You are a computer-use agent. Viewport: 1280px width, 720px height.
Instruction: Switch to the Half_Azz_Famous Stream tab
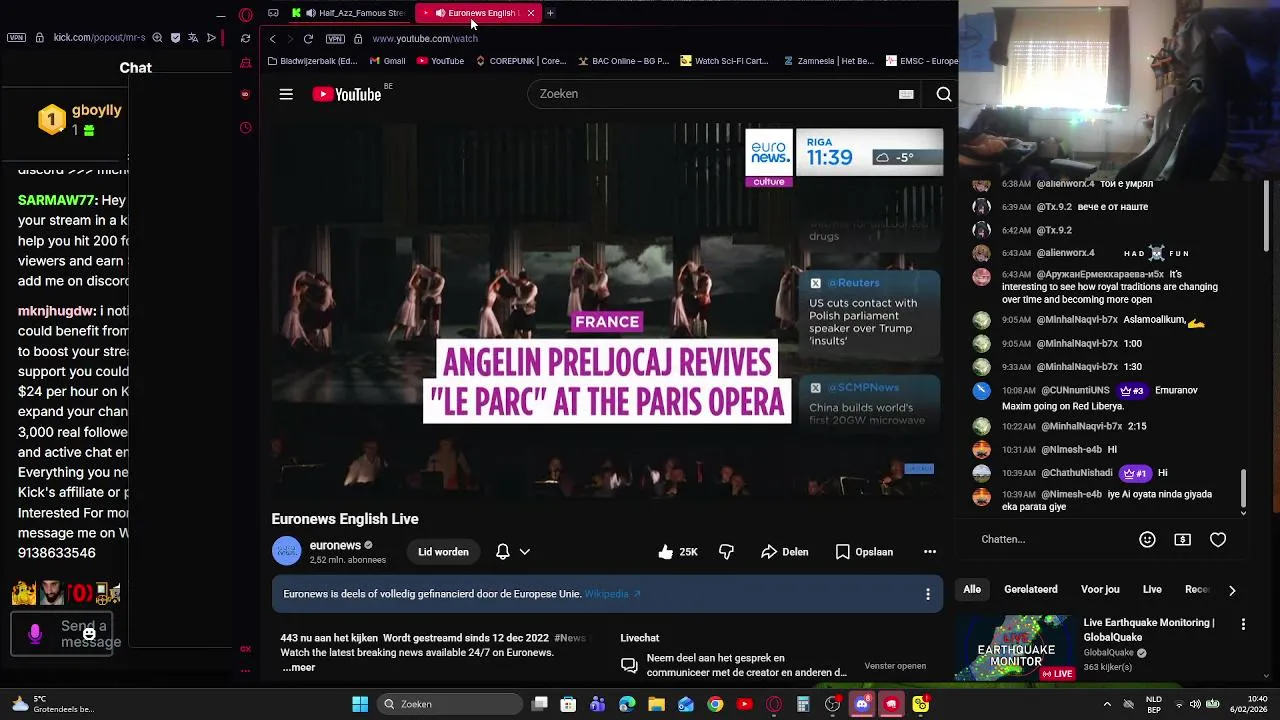click(x=349, y=13)
